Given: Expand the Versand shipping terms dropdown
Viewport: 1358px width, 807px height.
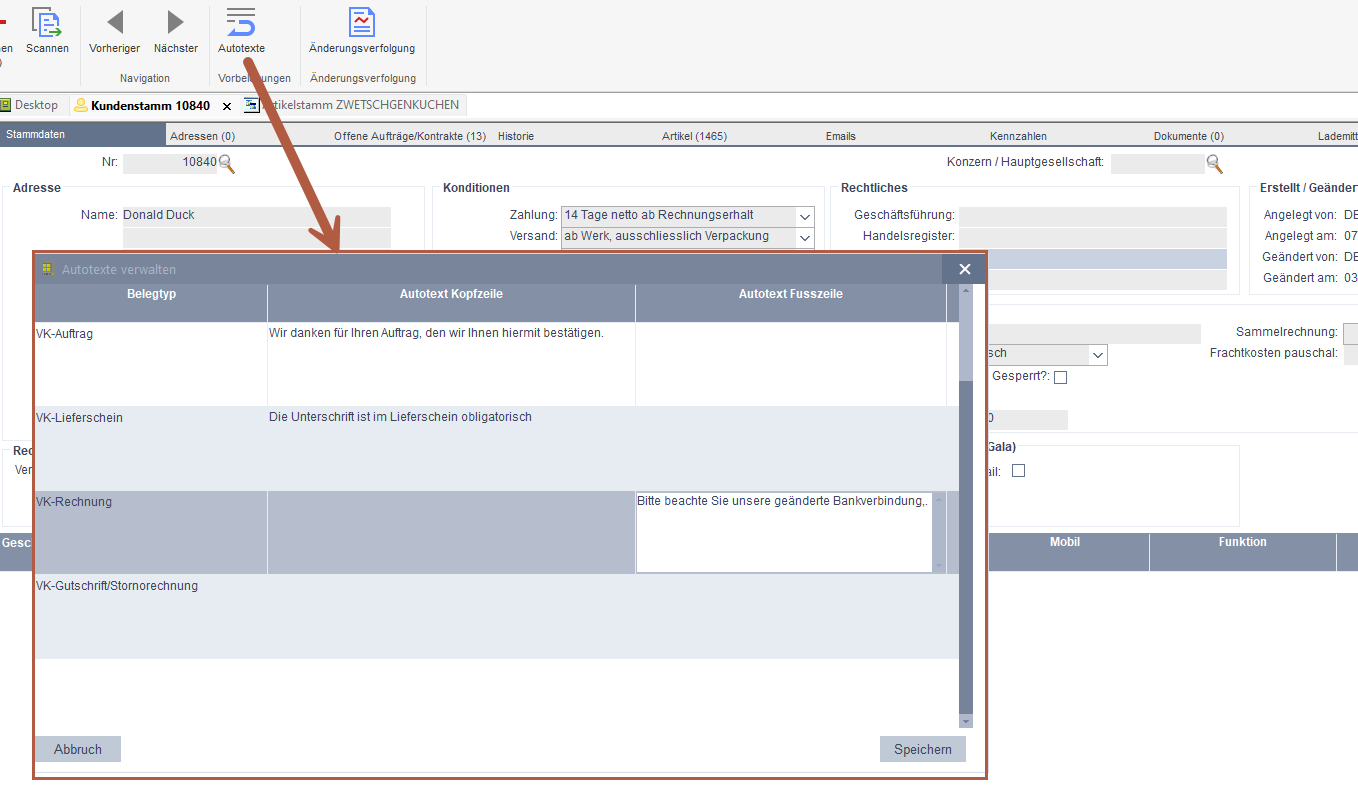Looking at the screenshot, I should (805, 237).
